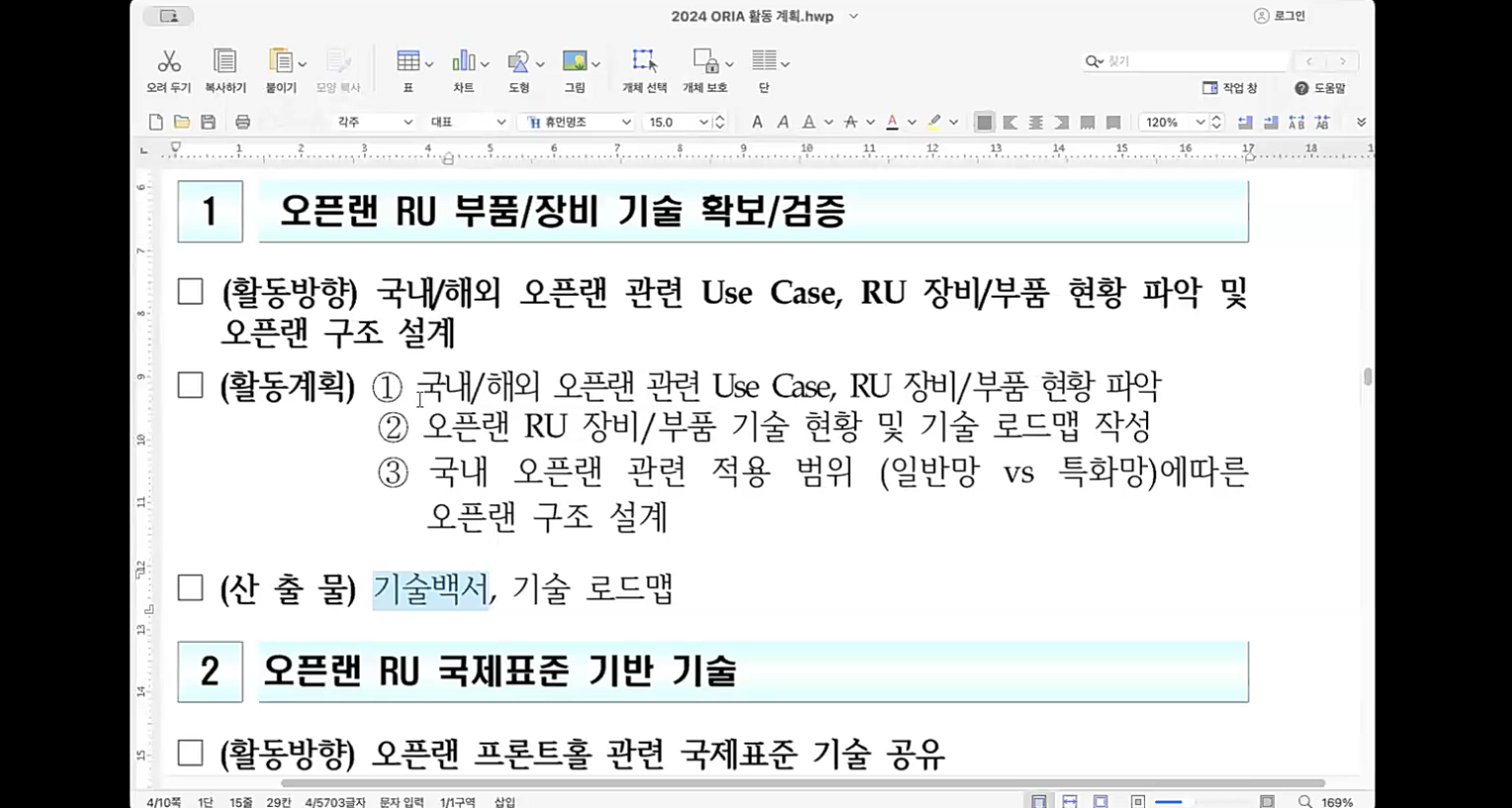This screenshot has height=808, width=1512.
Task: Click the underline A icon
Action: [x=809, y=122]
